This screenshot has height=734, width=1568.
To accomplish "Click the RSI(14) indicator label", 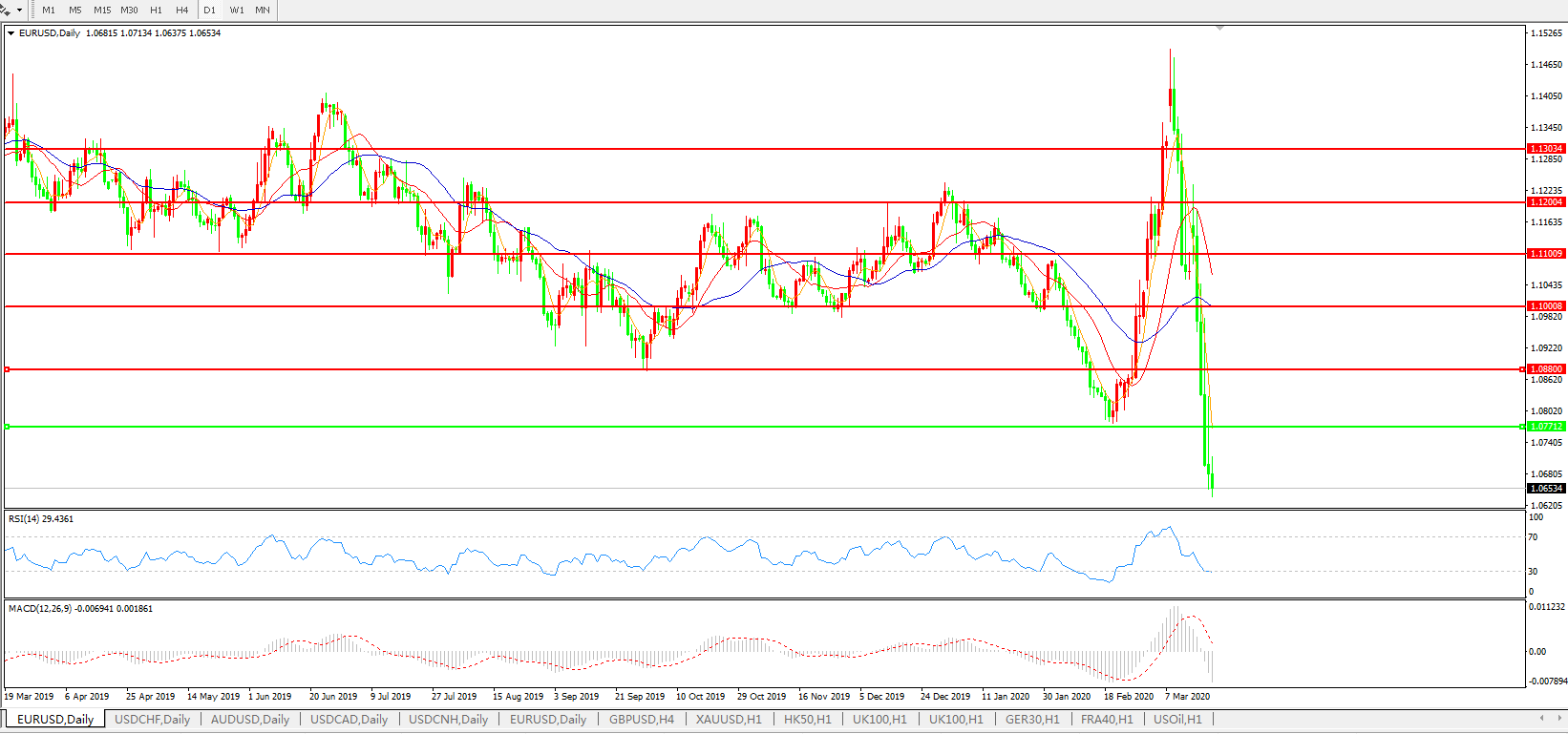I will point(40,519).
